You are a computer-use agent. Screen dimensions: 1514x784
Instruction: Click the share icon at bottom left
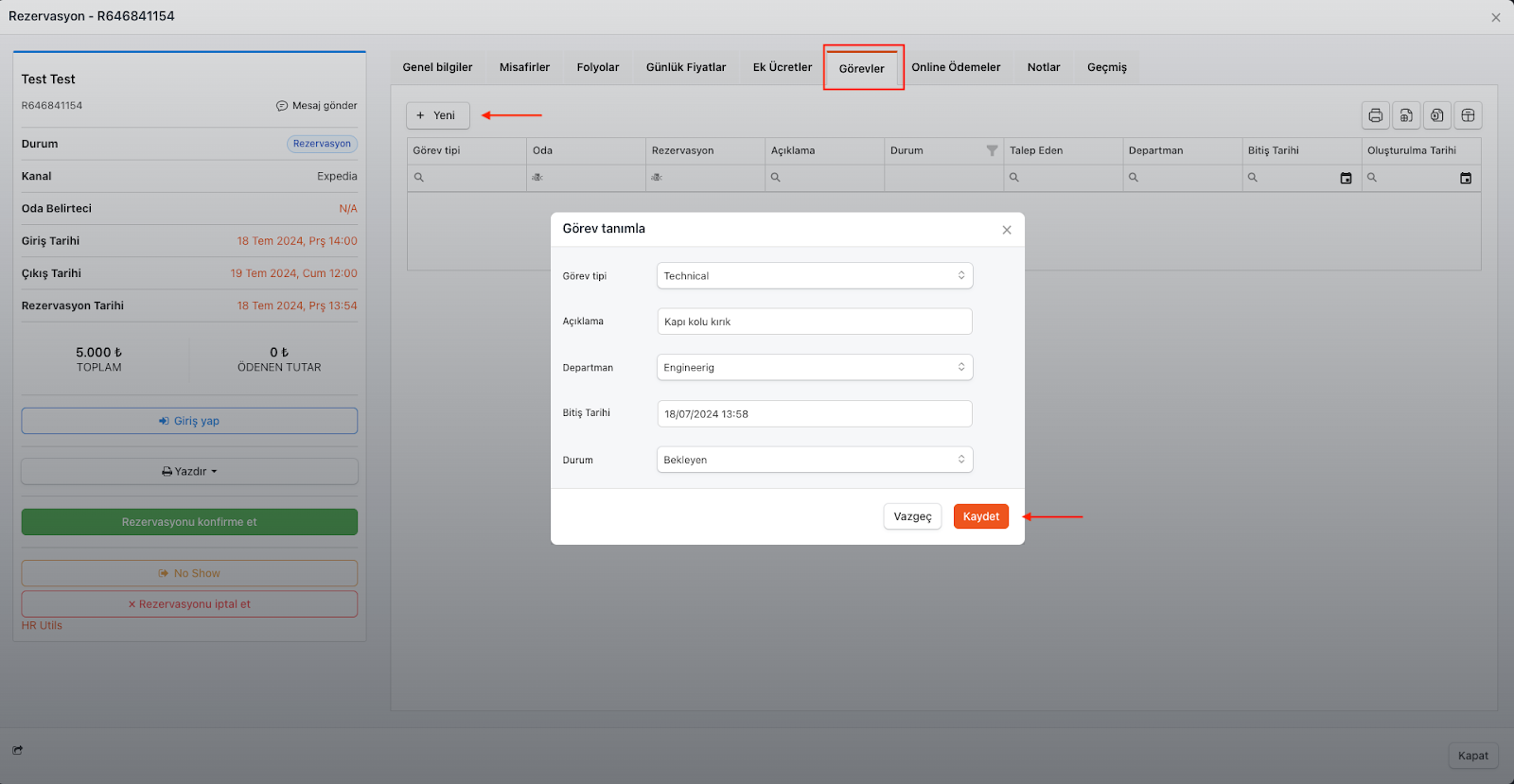(18, 750)
